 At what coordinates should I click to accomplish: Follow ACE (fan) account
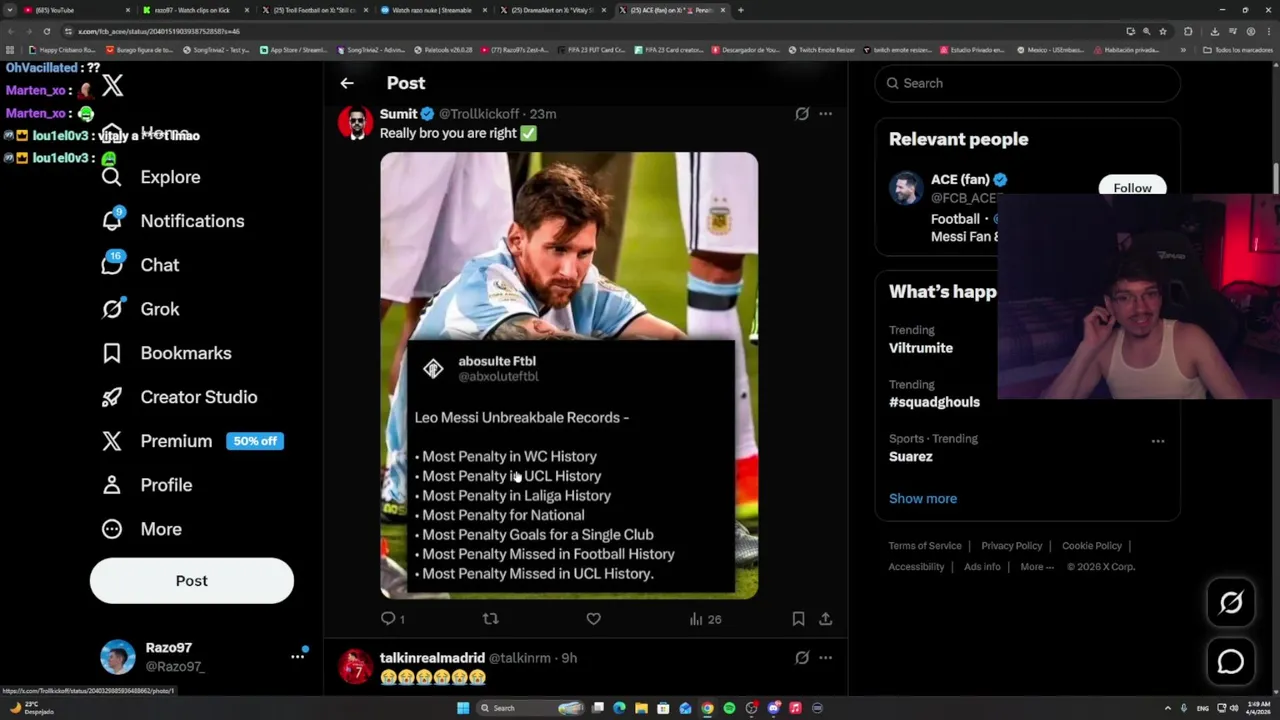1132,188
